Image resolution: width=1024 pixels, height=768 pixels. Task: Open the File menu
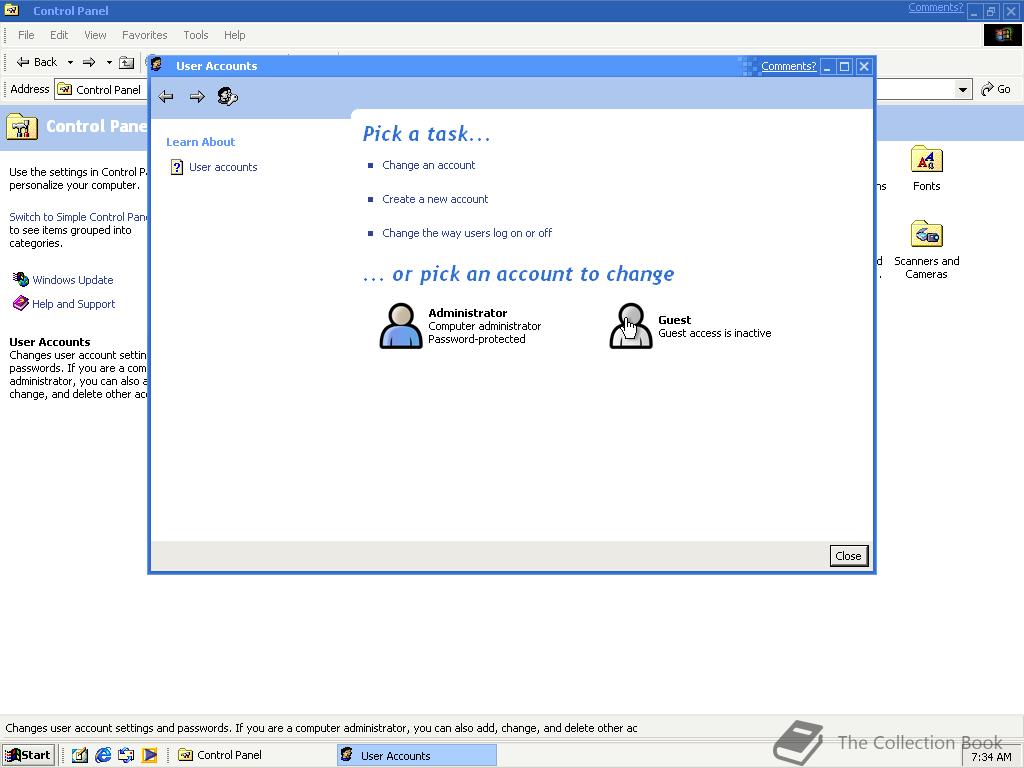point(26,35)
